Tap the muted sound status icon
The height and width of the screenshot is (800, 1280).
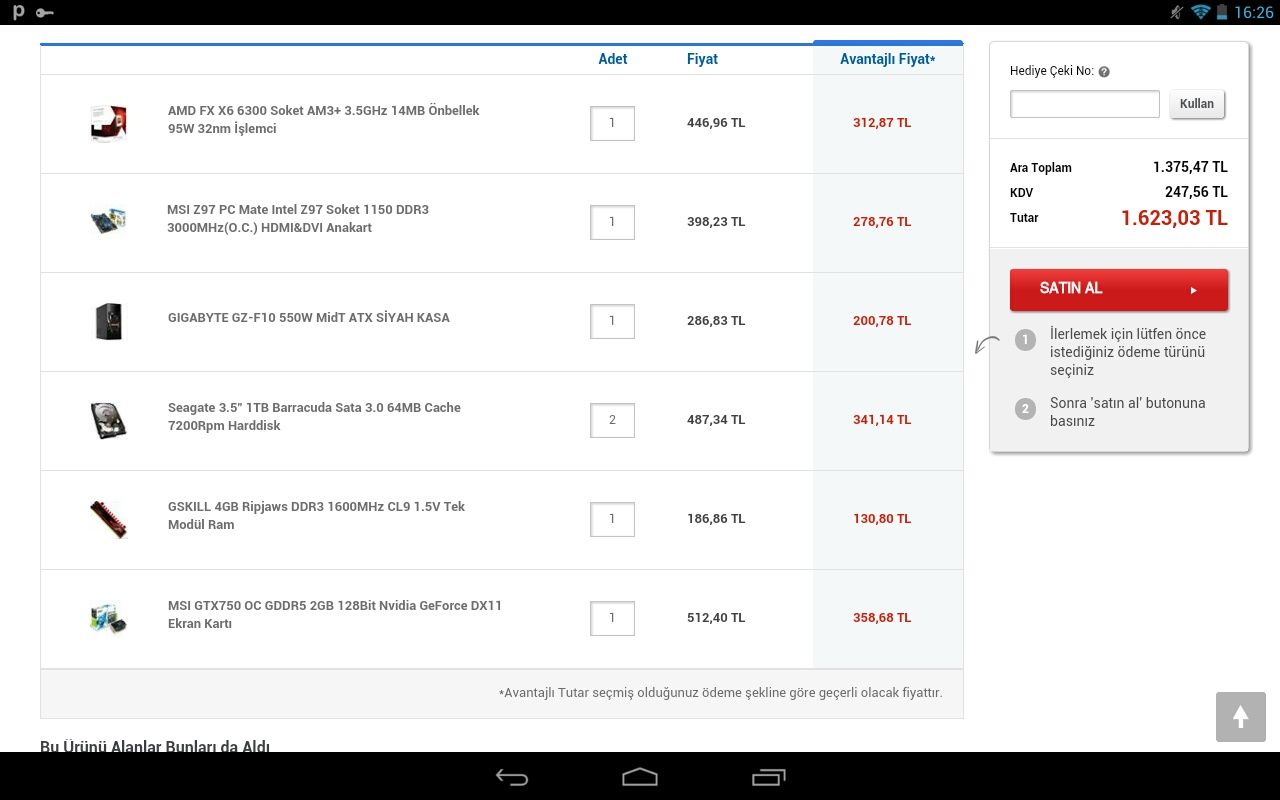pyautogui.click(x=1176, y=12)
